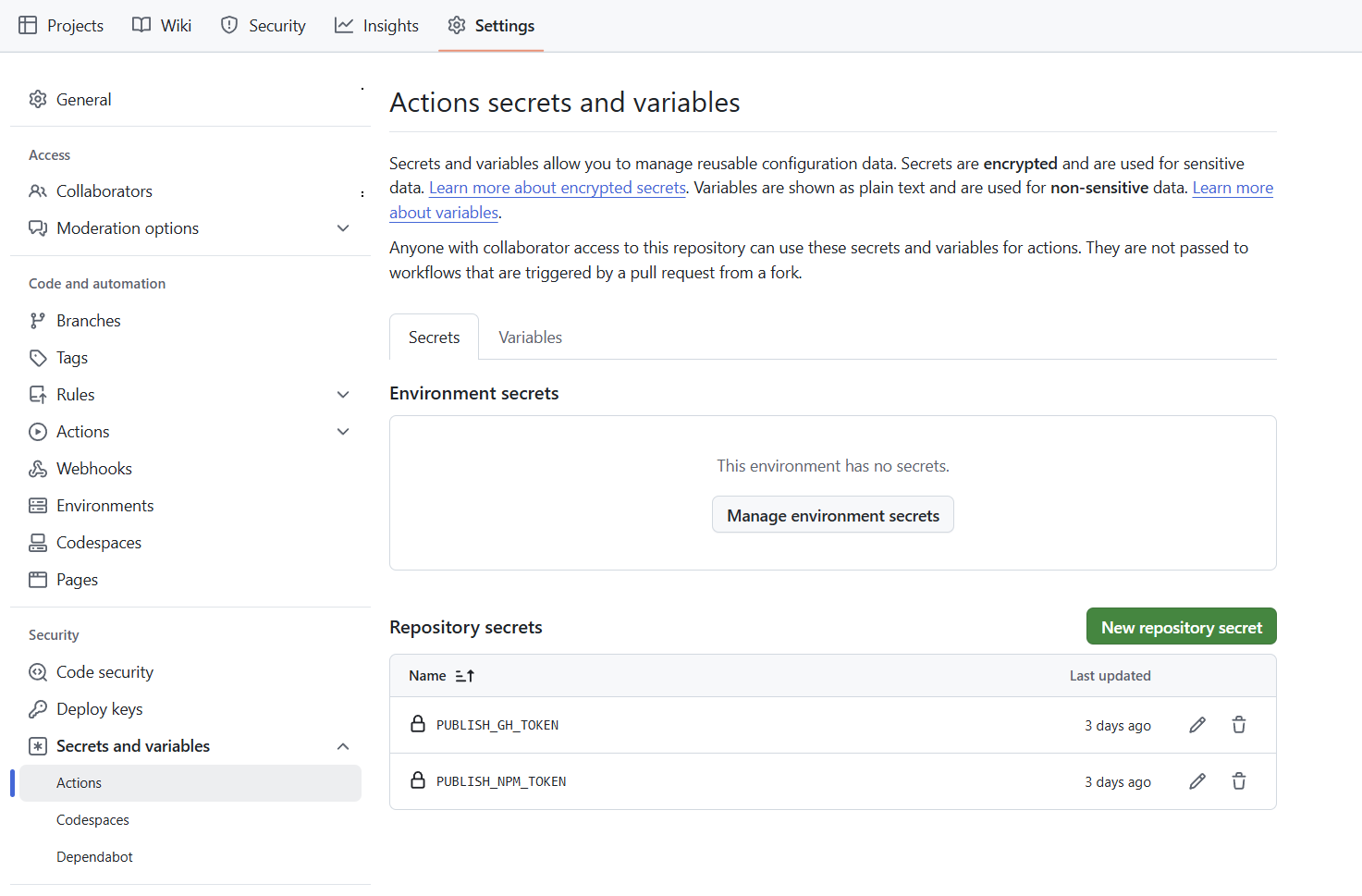Open the Projects tab
Image resolution: width=1362 pixels, height=896 pixels.
(x=61, y=26)
